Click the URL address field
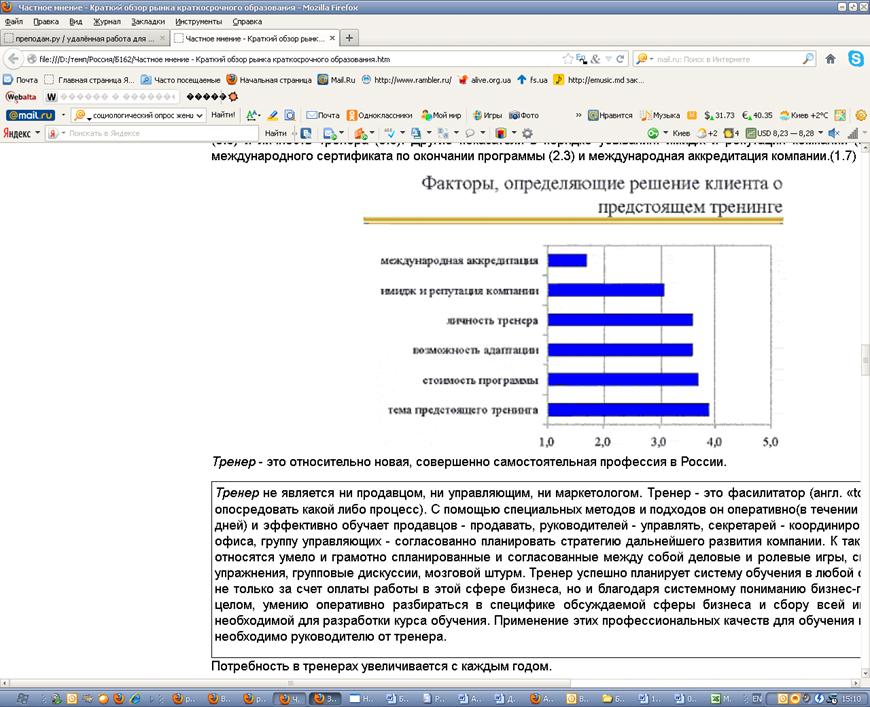870x707 pixels. pos(300,59)
